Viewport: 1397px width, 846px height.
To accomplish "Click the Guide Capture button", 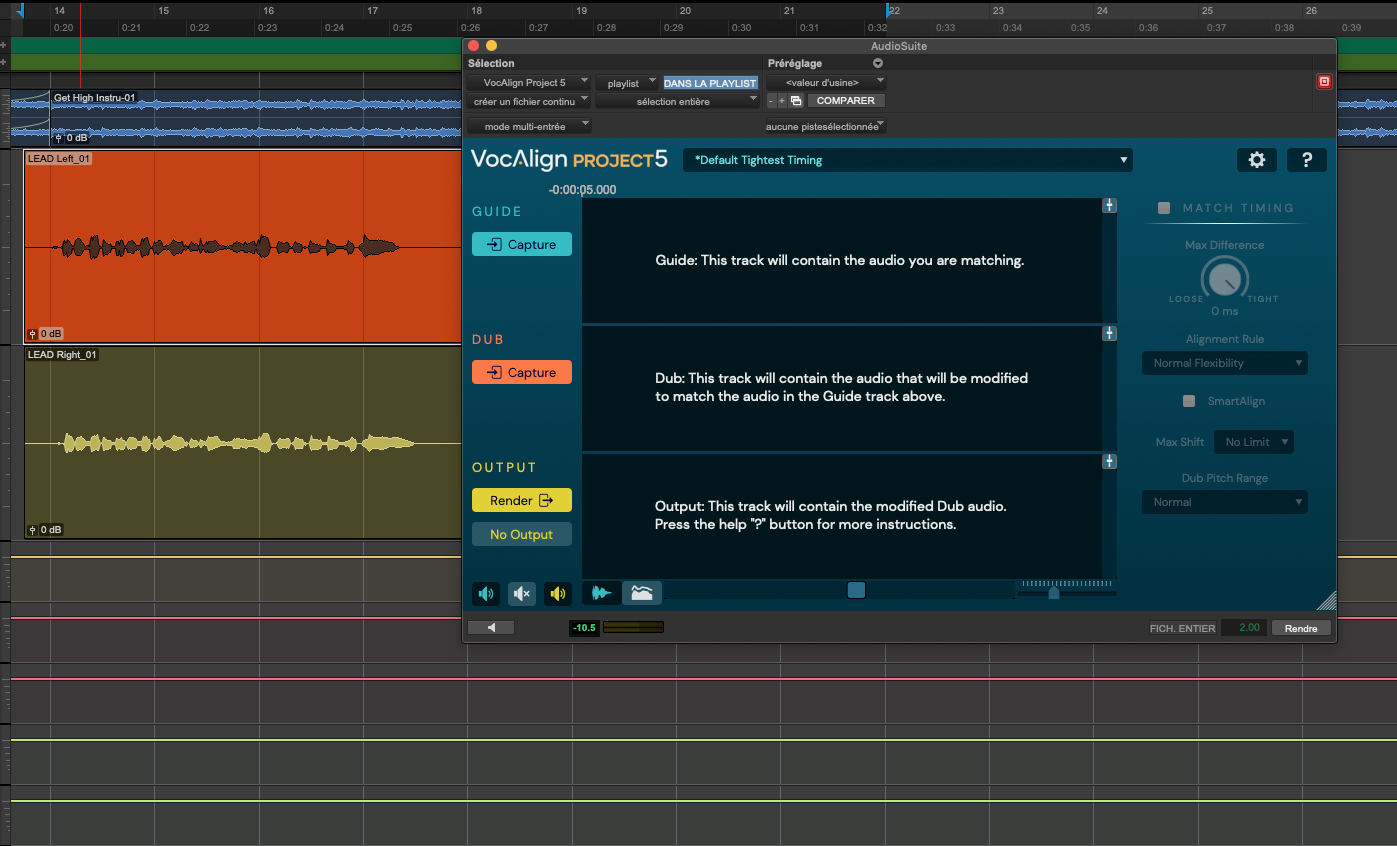I will click(522, 244).
